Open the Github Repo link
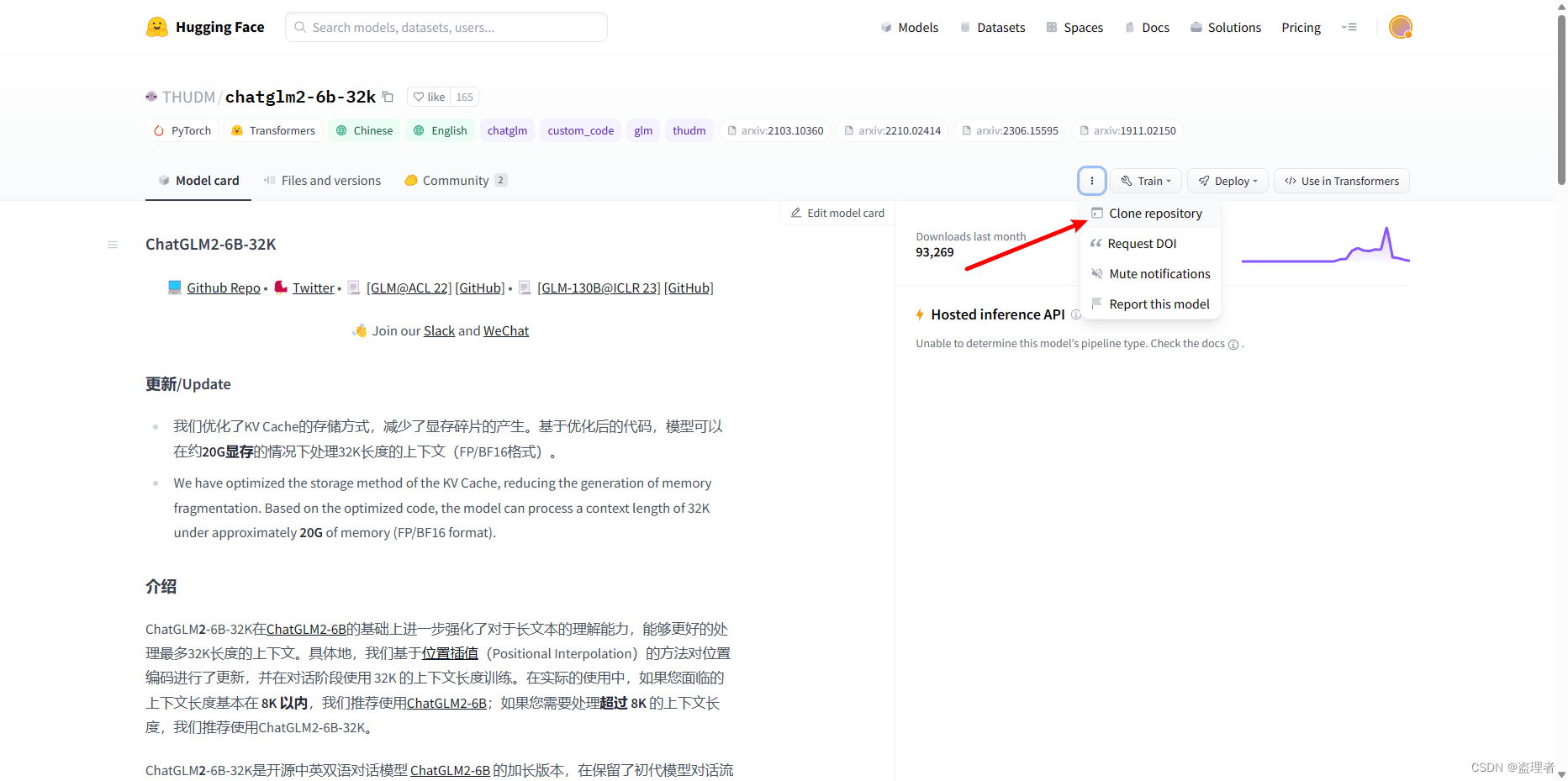Screen dimensions: 1568x781 [223, 287]
